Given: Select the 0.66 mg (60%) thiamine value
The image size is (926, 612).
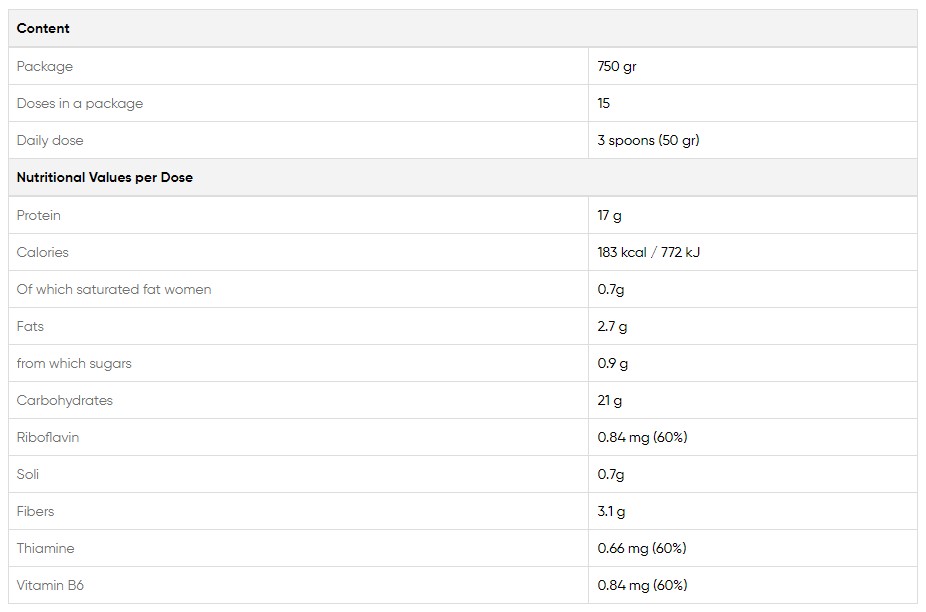Looking at the screenshot, I should click(642, 548).
